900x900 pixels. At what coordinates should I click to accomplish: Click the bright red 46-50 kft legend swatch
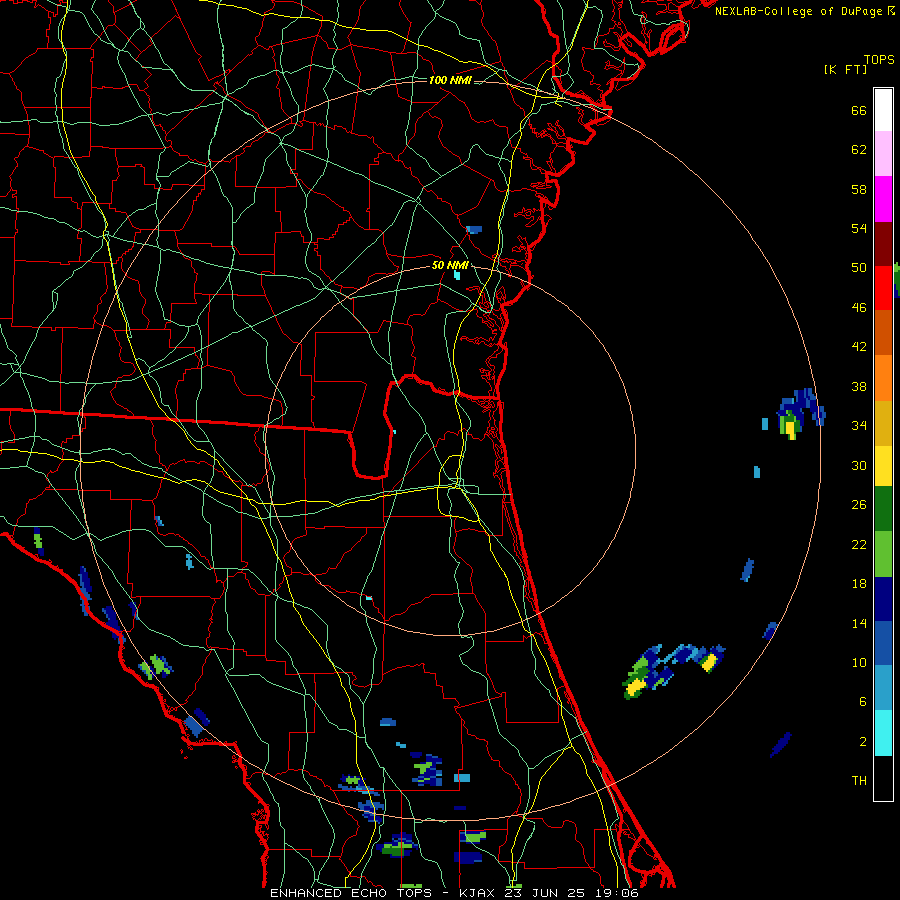coord(883,288)
